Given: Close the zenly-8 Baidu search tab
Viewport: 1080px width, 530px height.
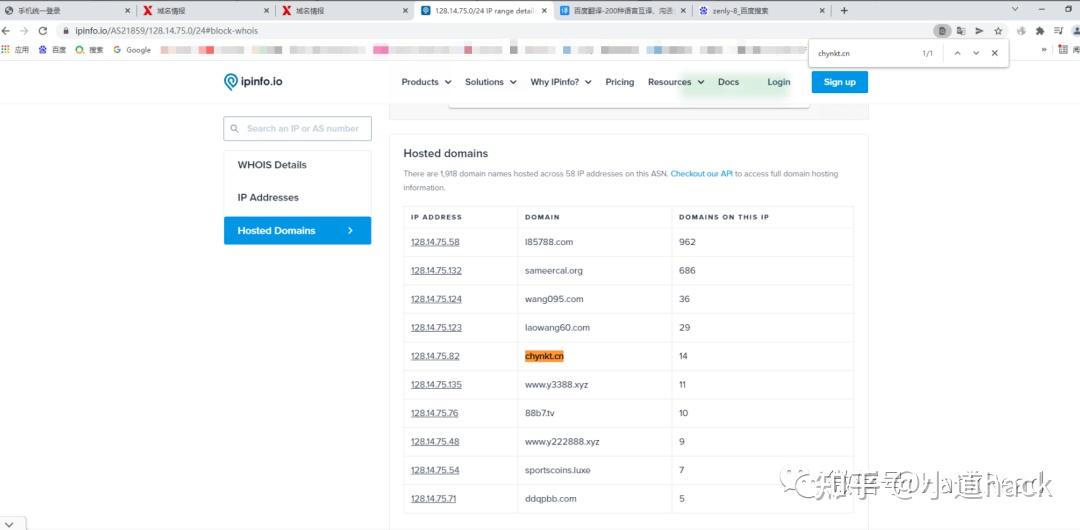Looking at the screenshot, I should tap(822, 10).
